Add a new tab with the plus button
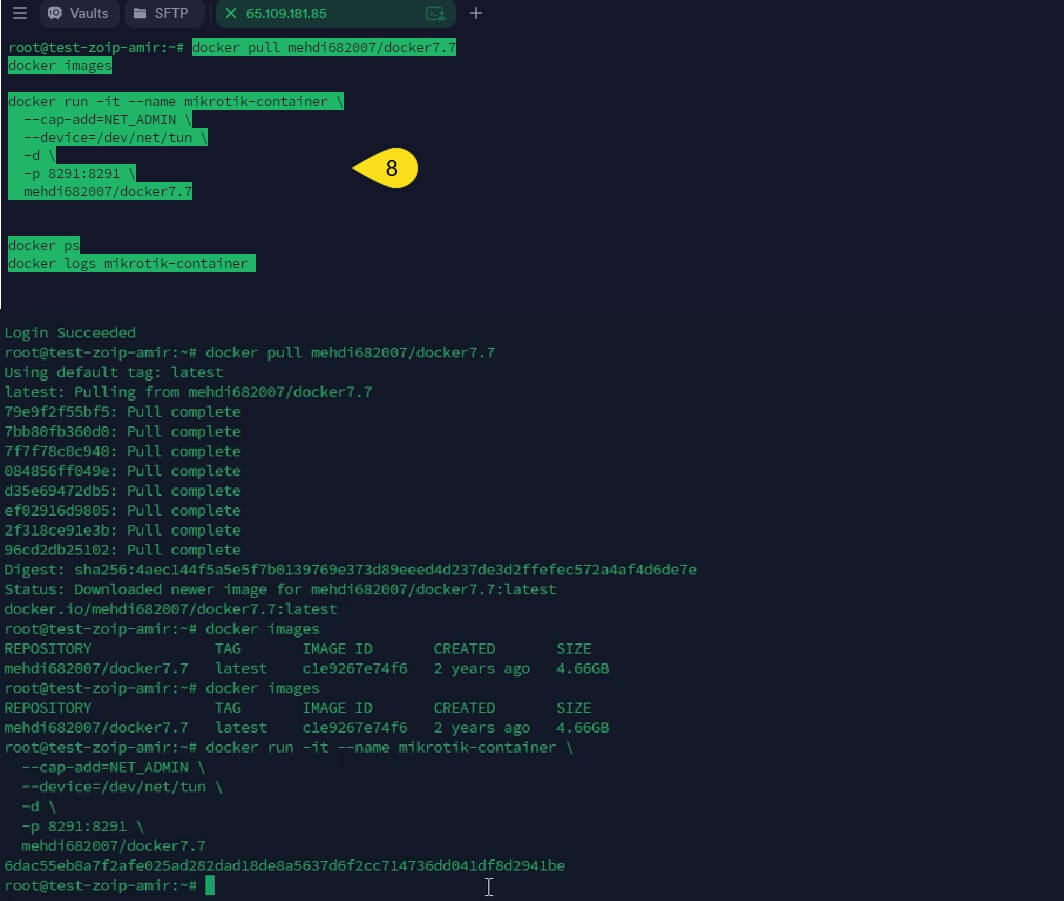The image size is (1064, 901). 476,14
